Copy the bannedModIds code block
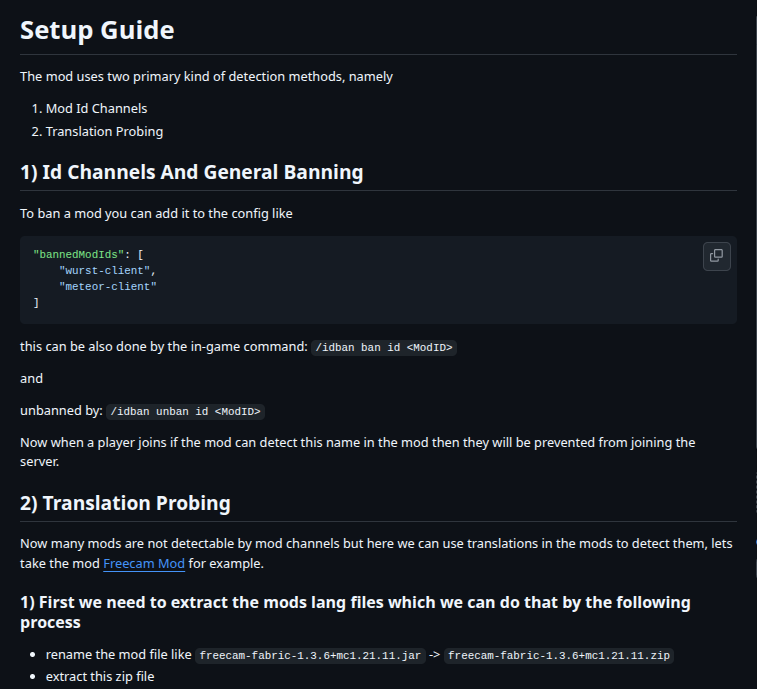The height and width of the screenshot is (689, 757). 716,256
